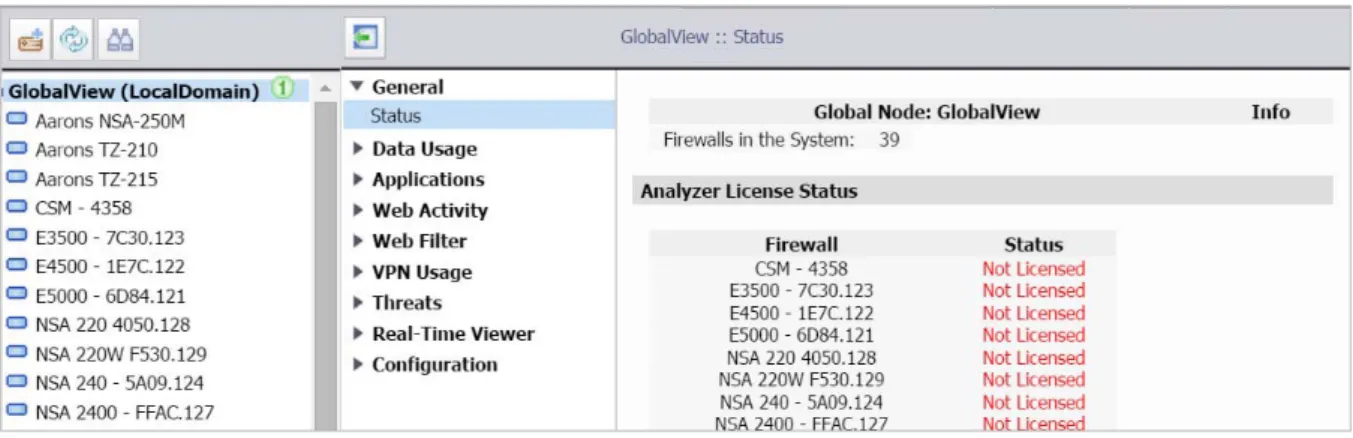This screenshot has height=438, width=1353.
Task: Click Not Licensed for NSA 240 - 5A09.124
Action: [x=1033, y=402]
